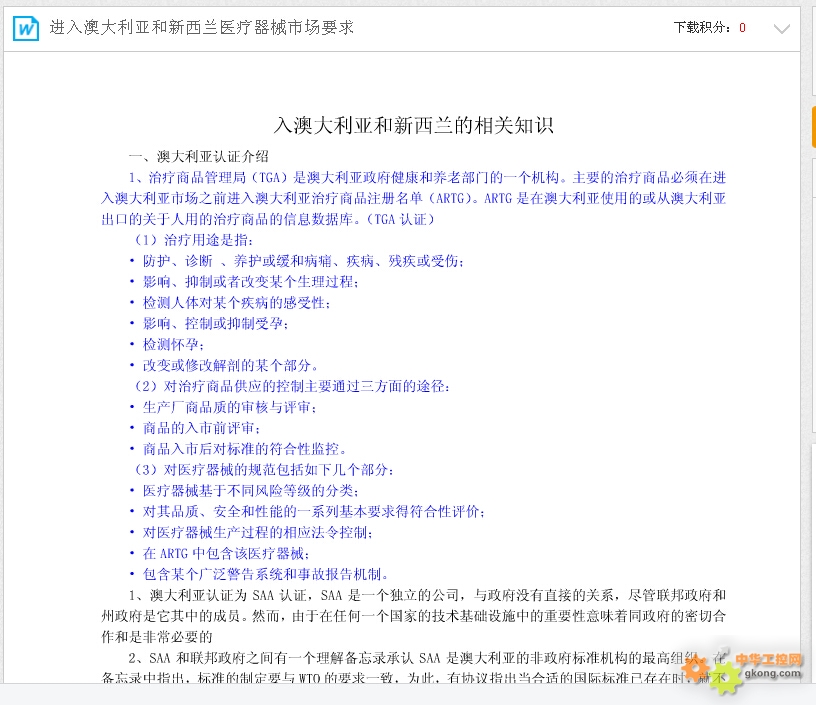Click the bullet 医疗器械基于不同风险等级的分类
The image size is (816, 705).
pos(244,491)
